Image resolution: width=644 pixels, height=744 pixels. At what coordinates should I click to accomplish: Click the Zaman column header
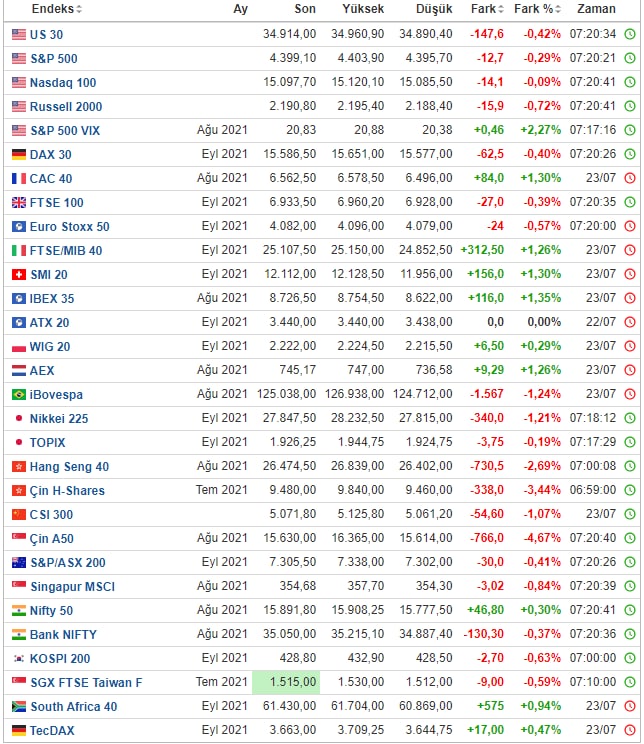click(x=596, y=9)
